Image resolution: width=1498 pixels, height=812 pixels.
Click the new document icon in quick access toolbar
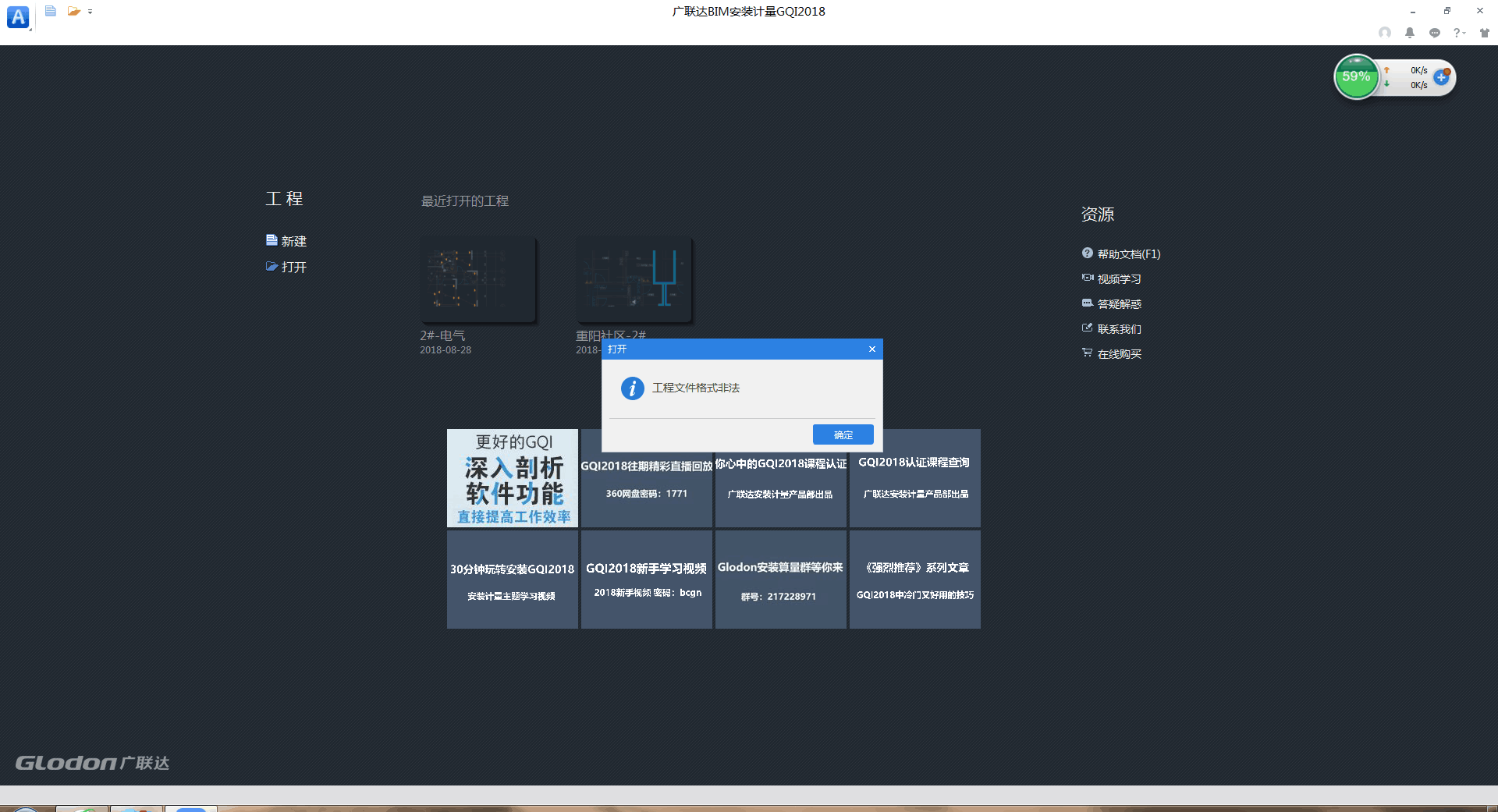[51, 11]
